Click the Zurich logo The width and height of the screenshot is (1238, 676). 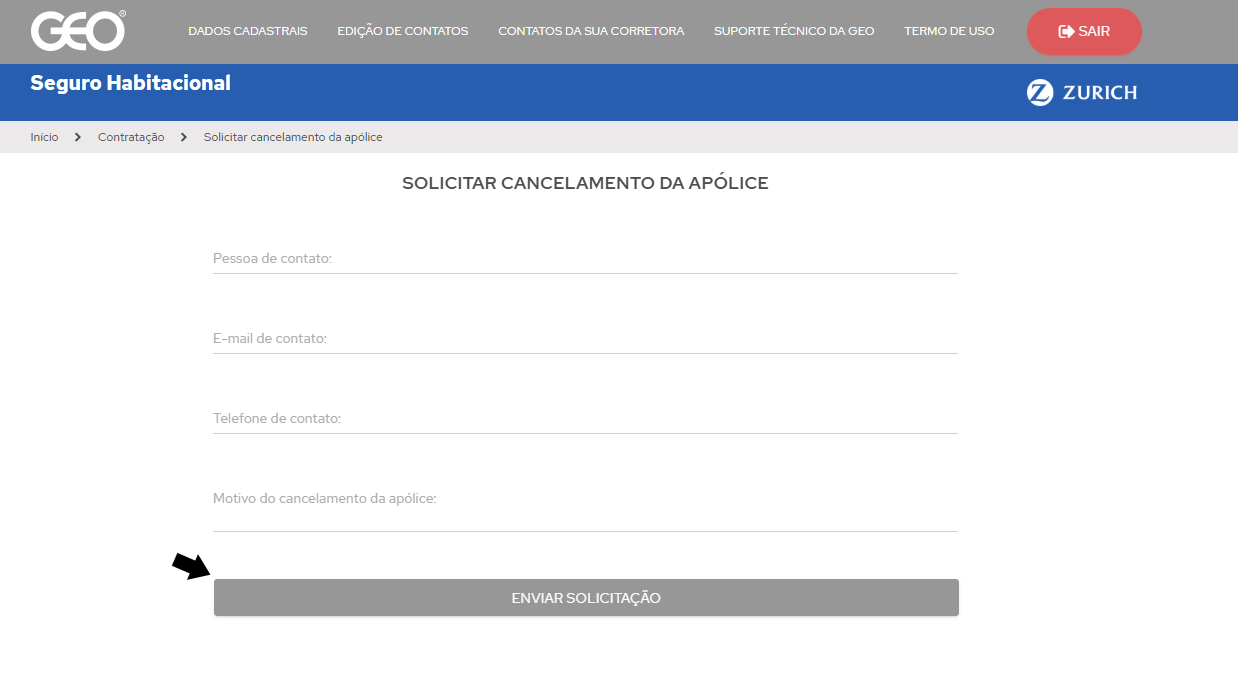1082,93
